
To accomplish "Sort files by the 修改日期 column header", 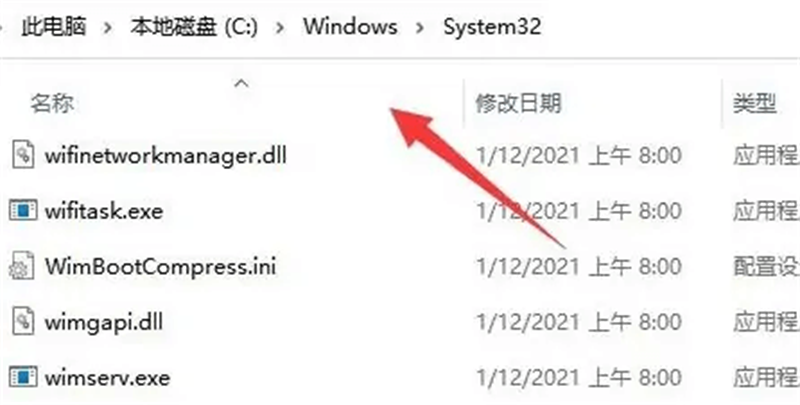I will (518, 104).
